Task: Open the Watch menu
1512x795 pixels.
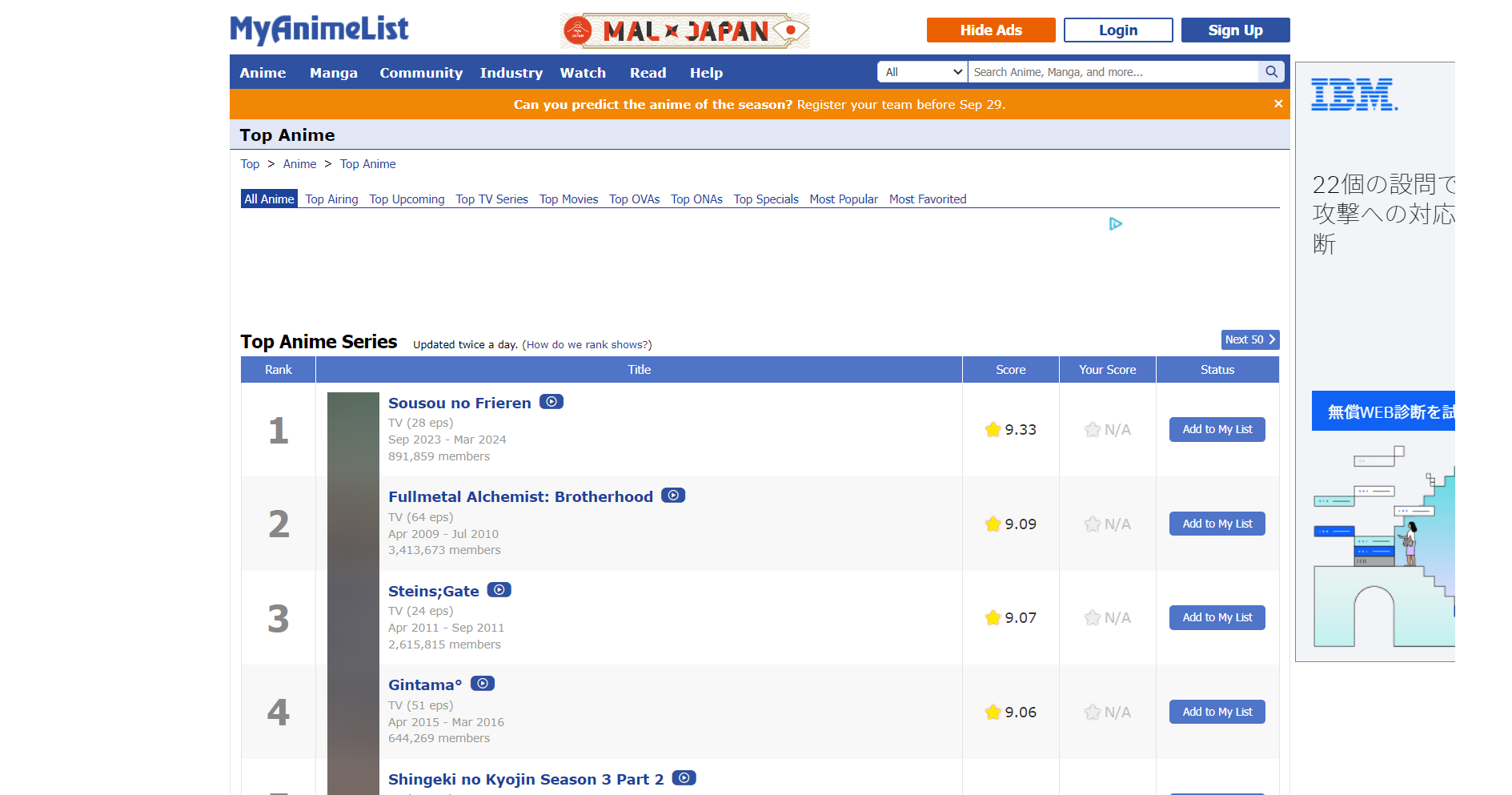Action: (583, 73)
